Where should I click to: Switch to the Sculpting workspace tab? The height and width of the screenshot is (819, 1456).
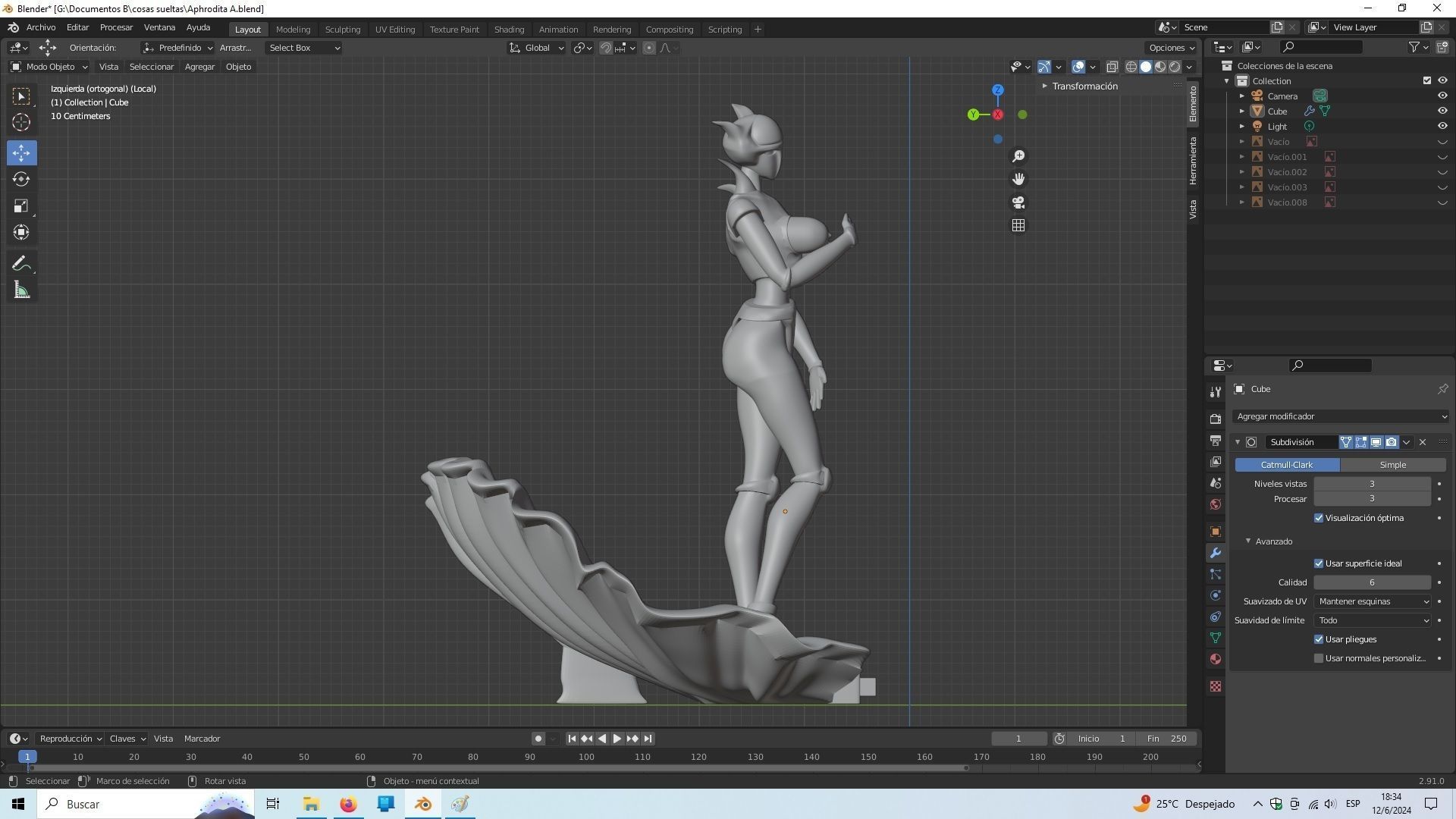[x=343, y=30]
